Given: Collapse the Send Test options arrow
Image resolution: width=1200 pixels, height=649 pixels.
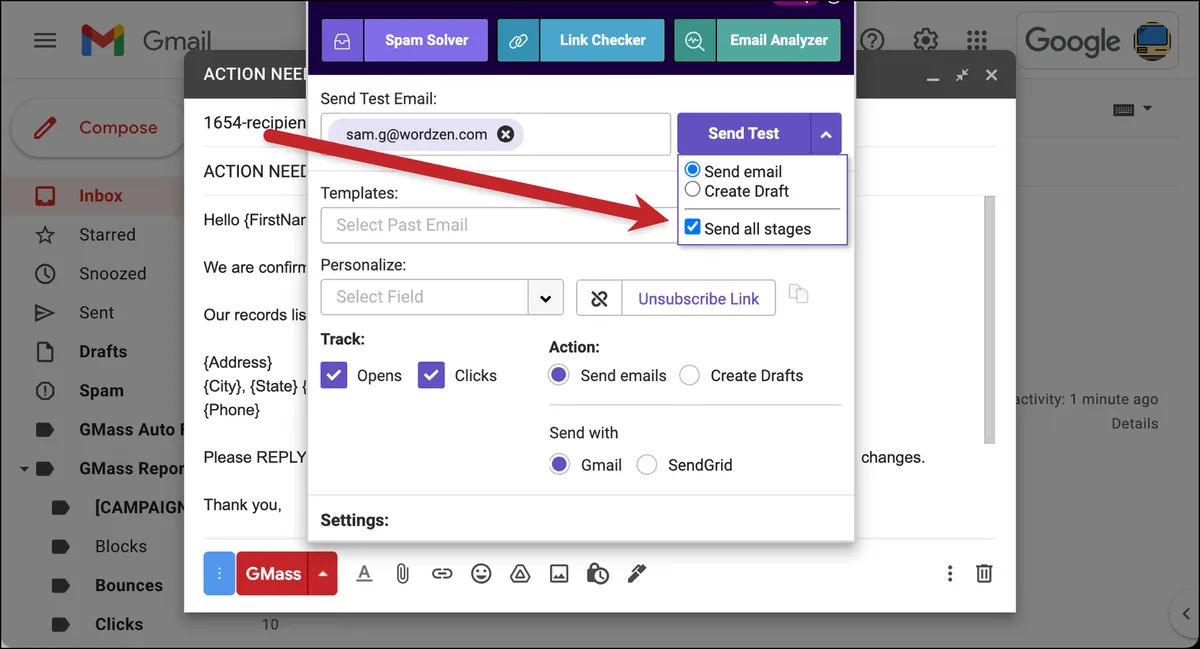Looking at the screenshot, I should pos(825,134).
